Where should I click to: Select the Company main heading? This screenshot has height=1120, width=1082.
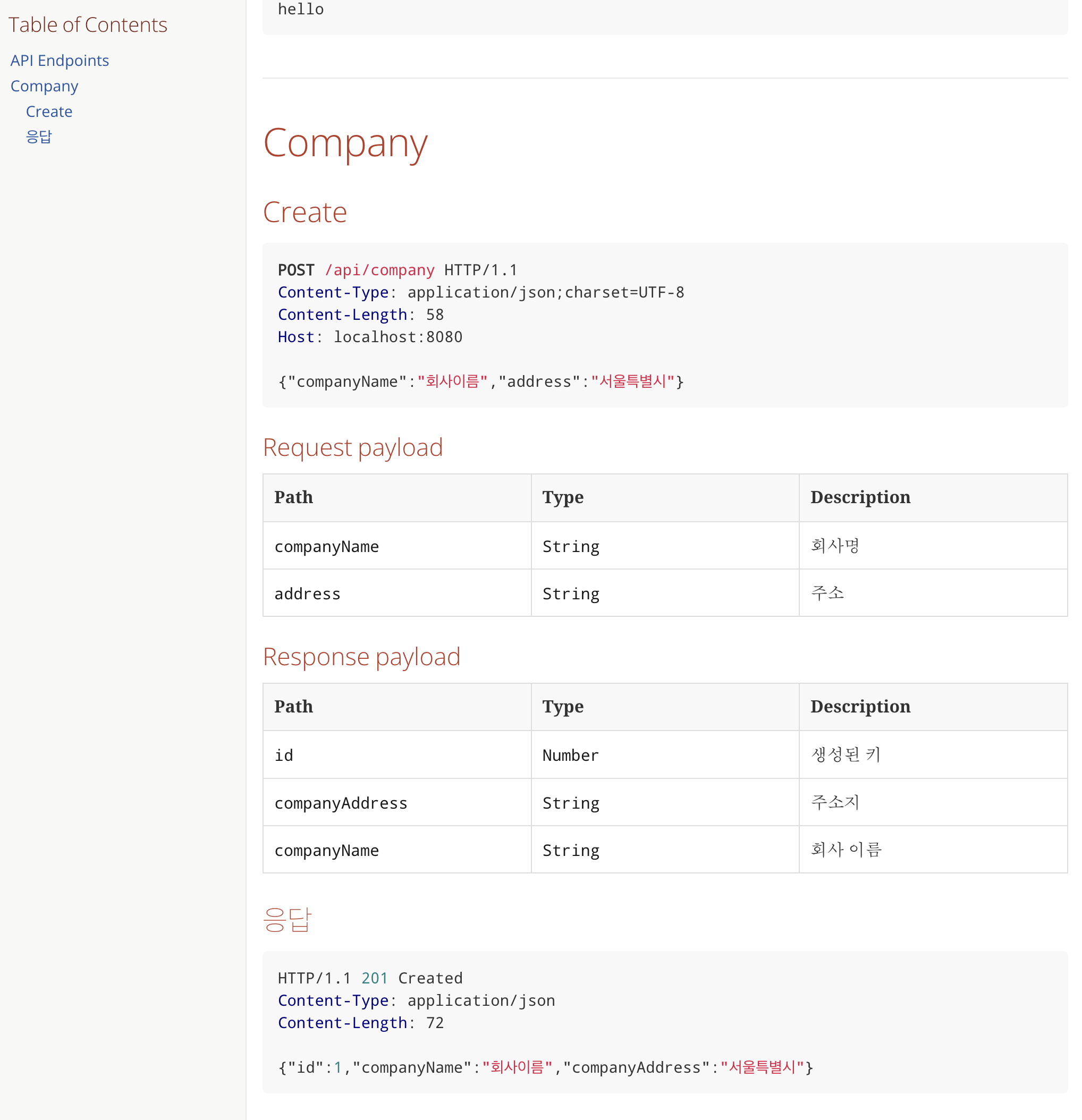(345, 143)
